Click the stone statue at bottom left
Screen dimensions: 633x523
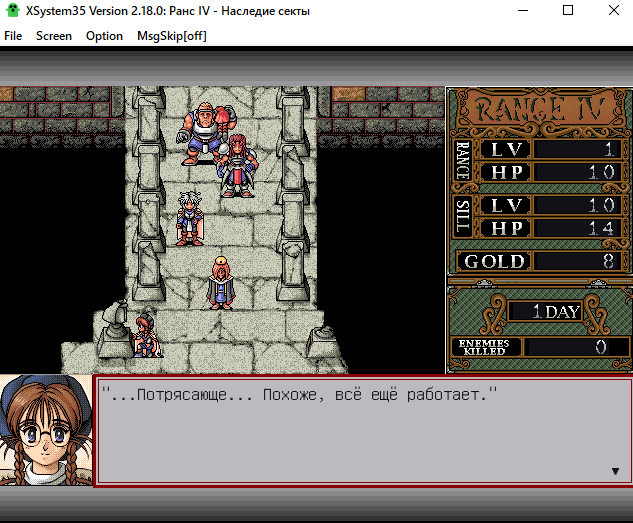[x=114, y=329]
